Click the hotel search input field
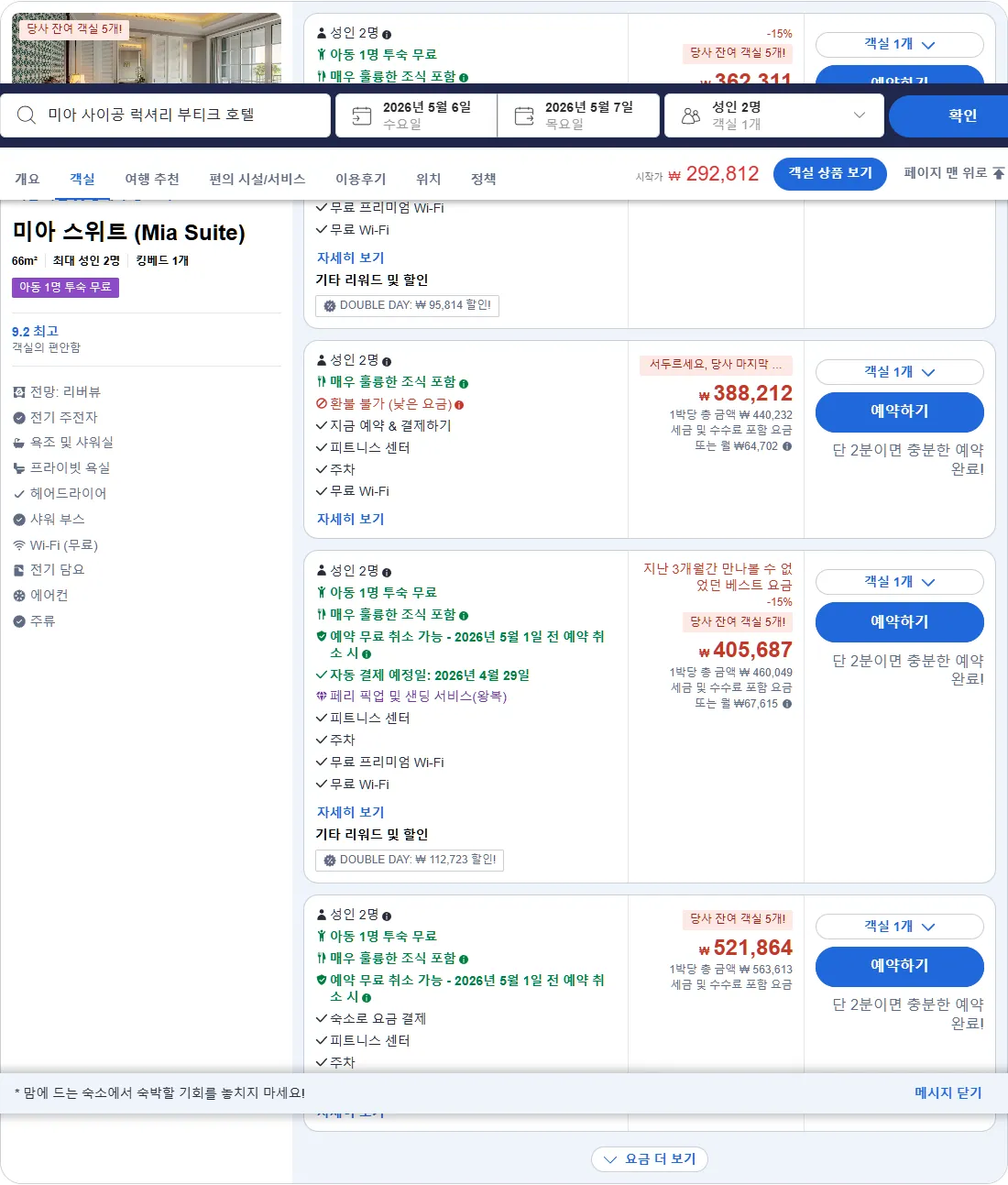The image size is (1008, 1185). point(165,115)
